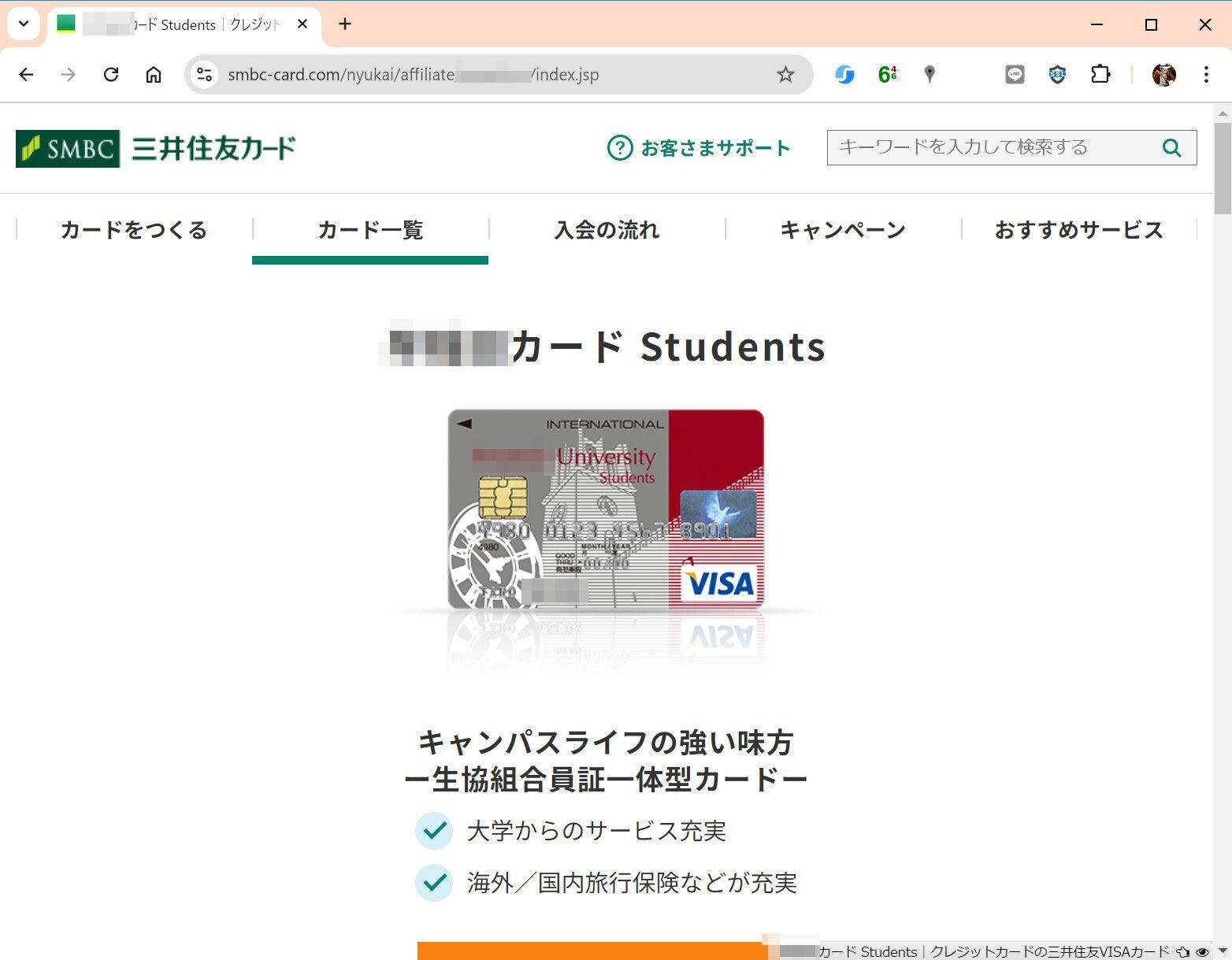Open the tab search dropdown arrow

(24, 24)
